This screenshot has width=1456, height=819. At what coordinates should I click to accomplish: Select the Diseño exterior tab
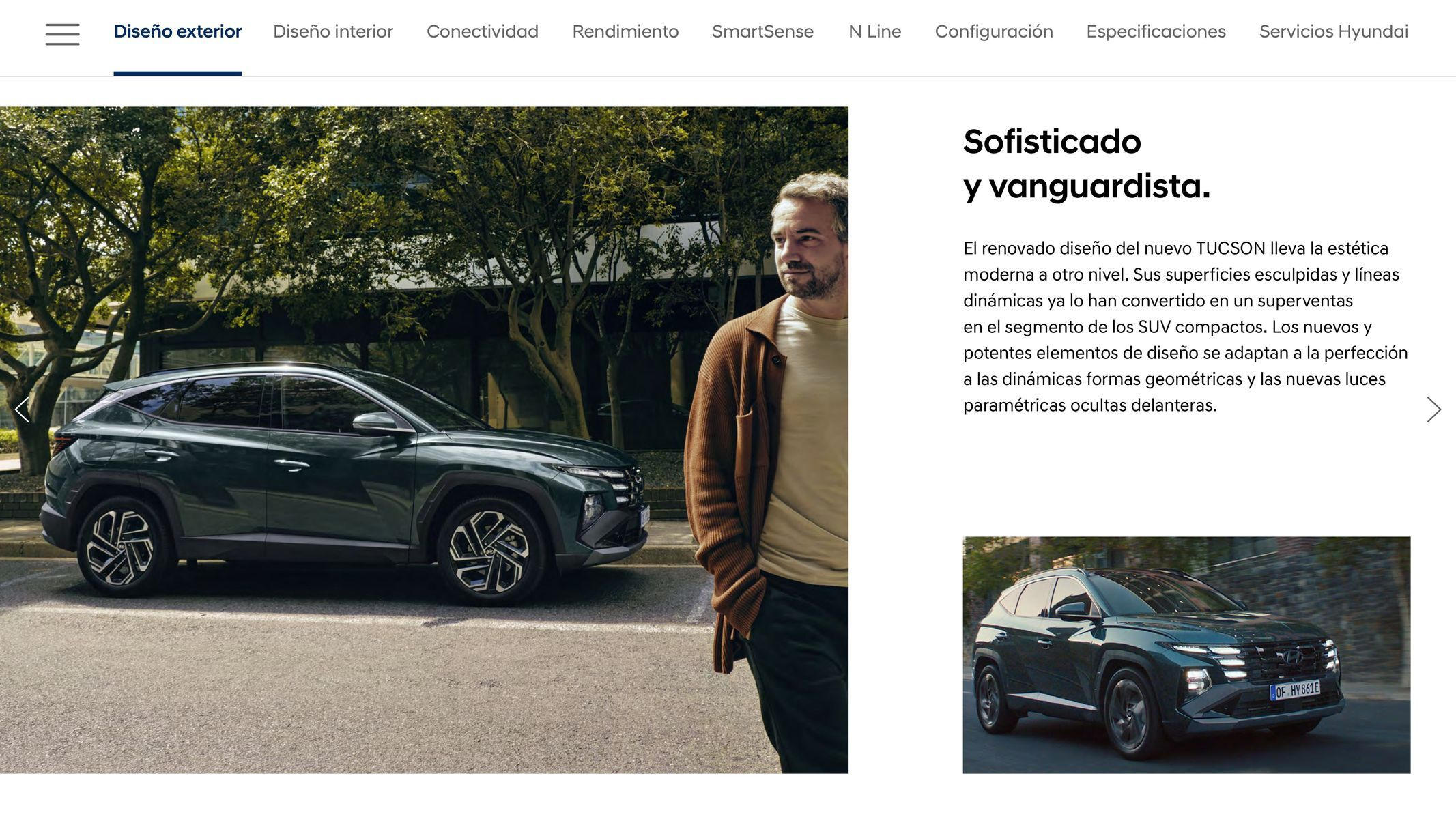[177, 31]
